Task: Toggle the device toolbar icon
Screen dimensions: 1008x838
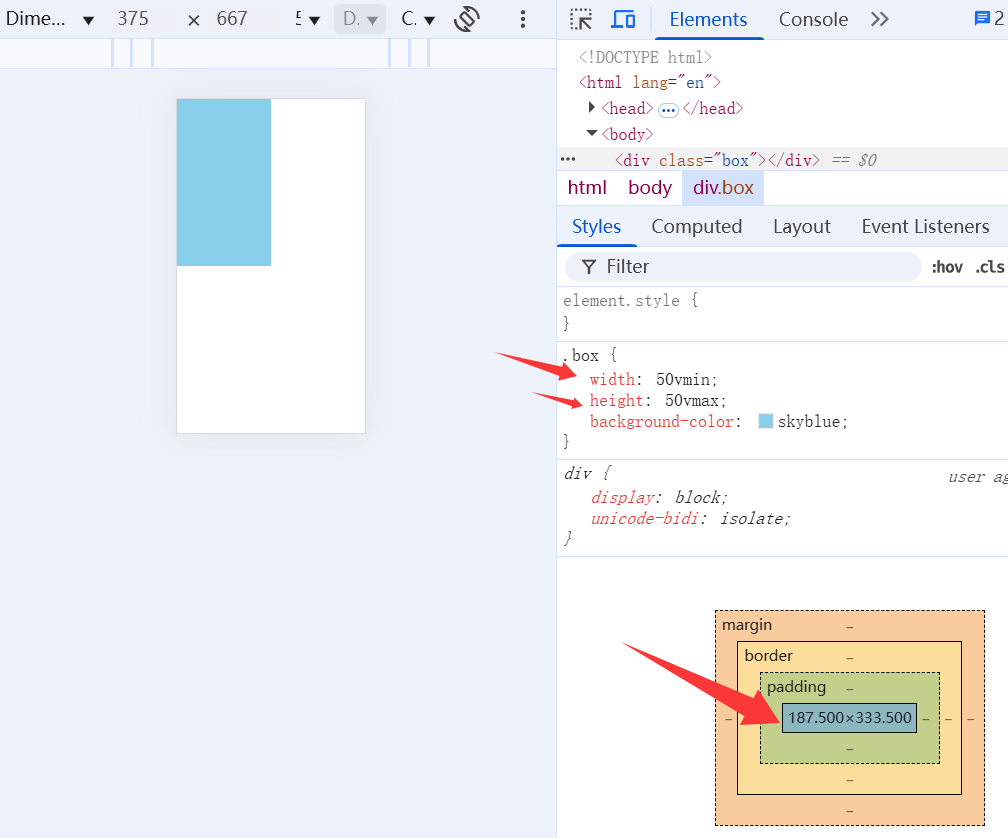Action: pos(623,19)
